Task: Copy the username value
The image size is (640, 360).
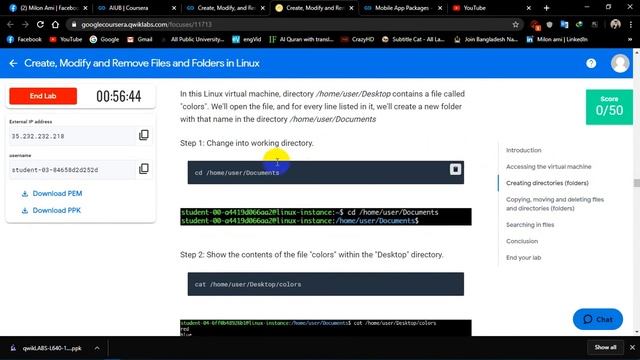Action: [144, 169]
